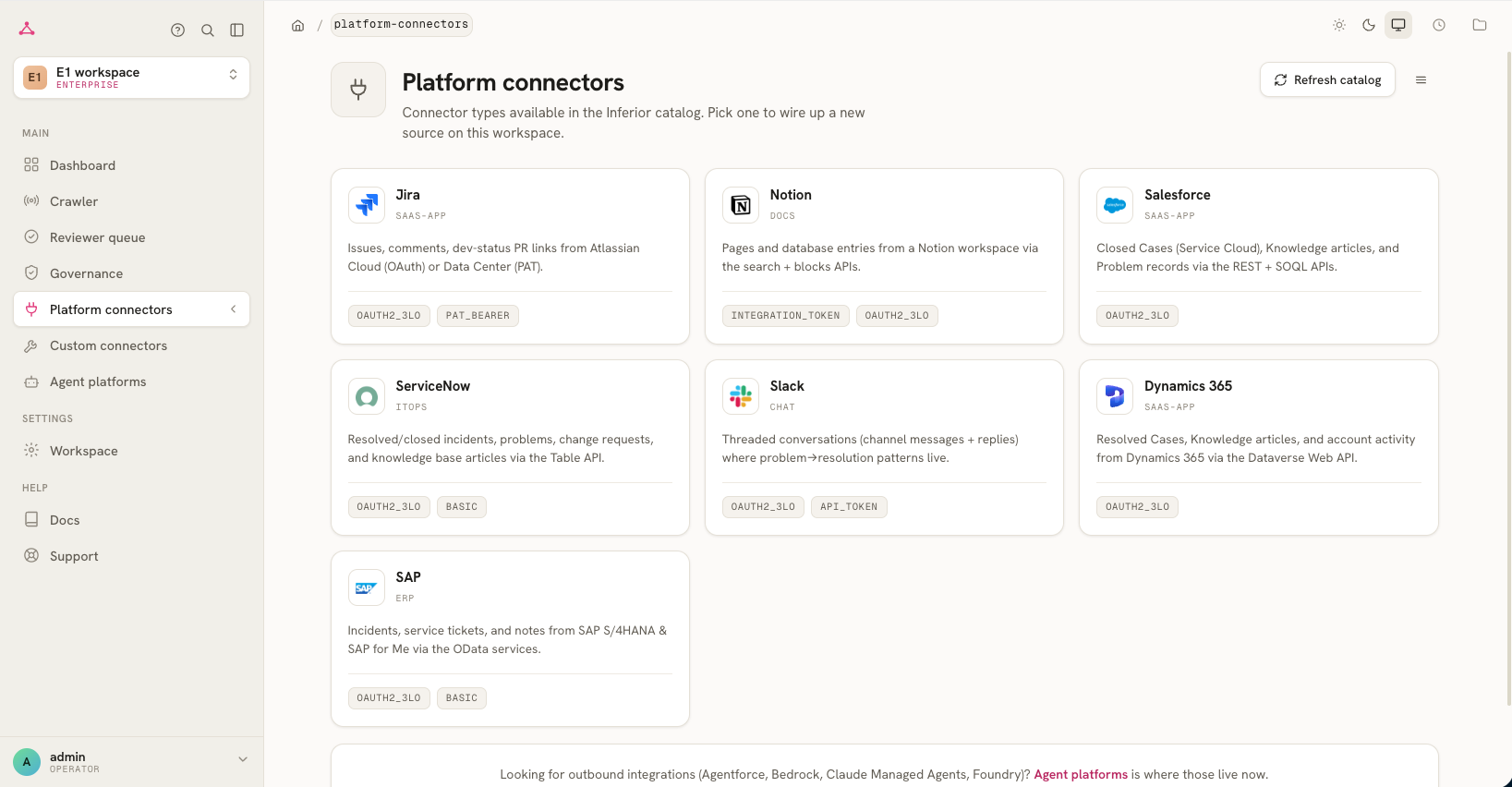Click the app logo in the sidebar
The width and height of the screenshot is (1512, 787).
(27, 29)
